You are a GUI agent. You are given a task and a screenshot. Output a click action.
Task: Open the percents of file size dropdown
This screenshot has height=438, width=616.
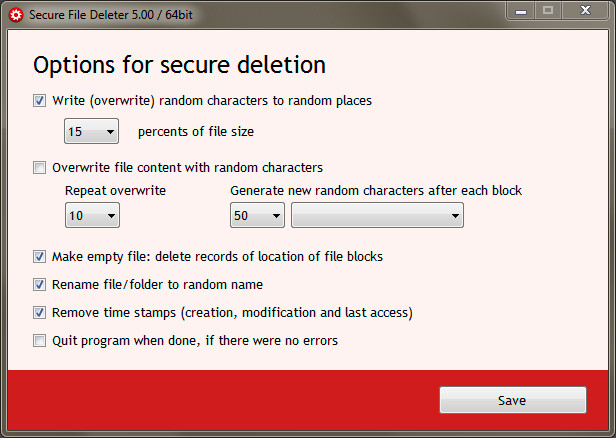[92, 131]
